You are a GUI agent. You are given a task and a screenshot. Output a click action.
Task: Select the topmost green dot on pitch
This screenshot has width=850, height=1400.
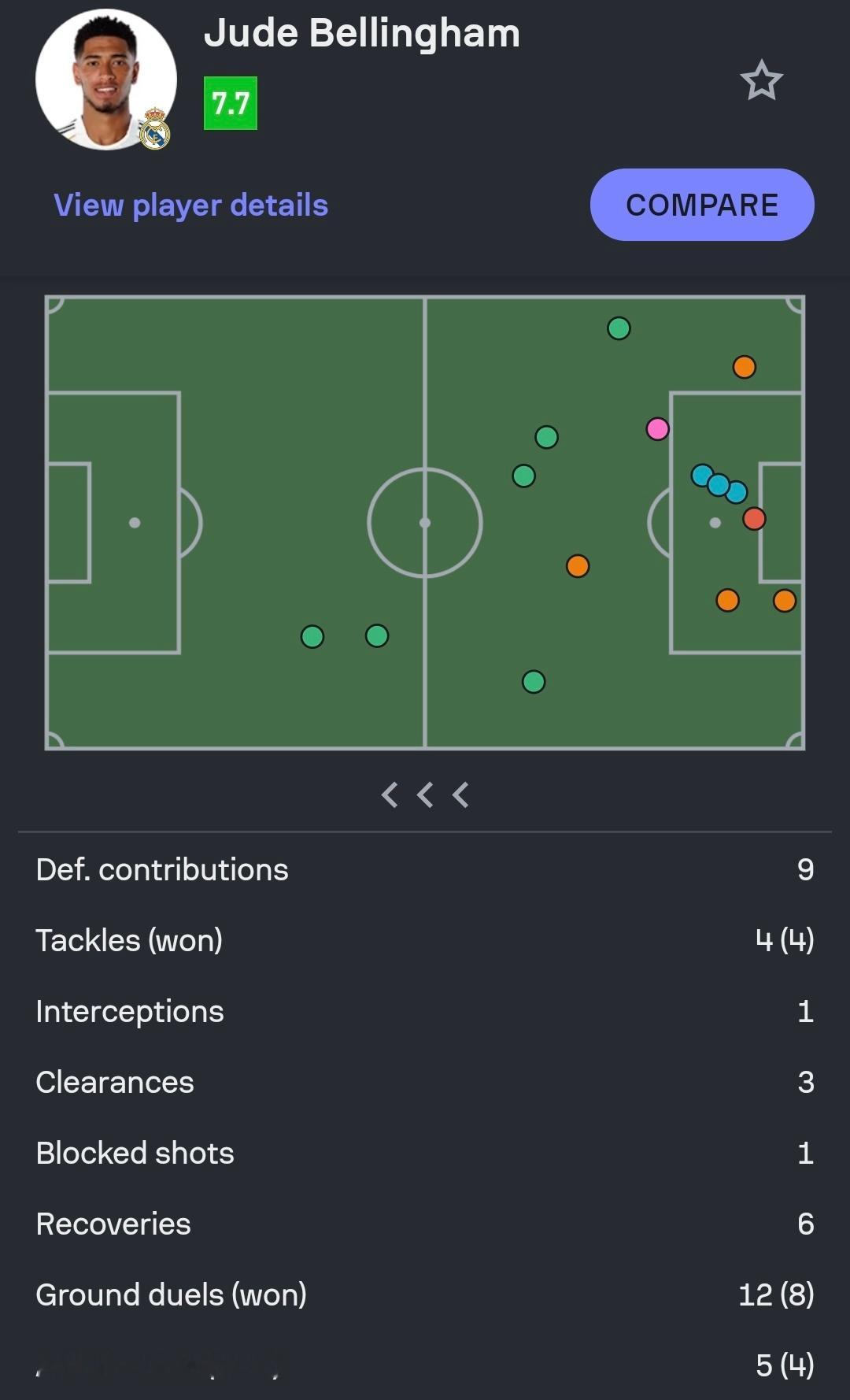click(619, 328)
